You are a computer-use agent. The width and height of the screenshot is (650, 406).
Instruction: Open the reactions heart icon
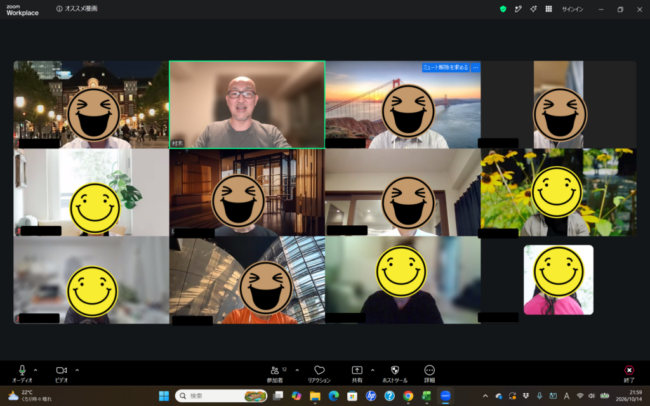tap(319, 374)
